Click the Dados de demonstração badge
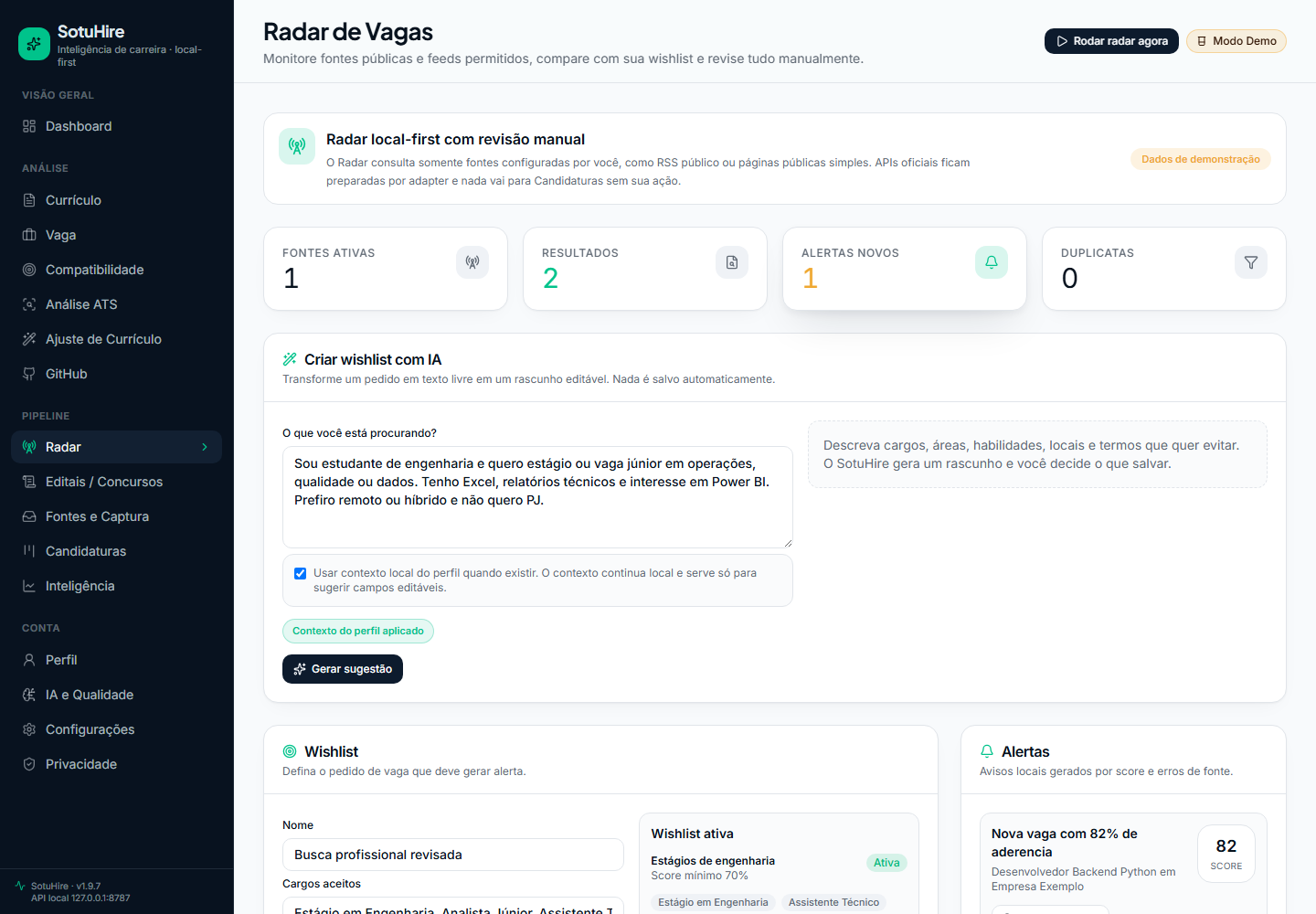 pos(1201,159)
